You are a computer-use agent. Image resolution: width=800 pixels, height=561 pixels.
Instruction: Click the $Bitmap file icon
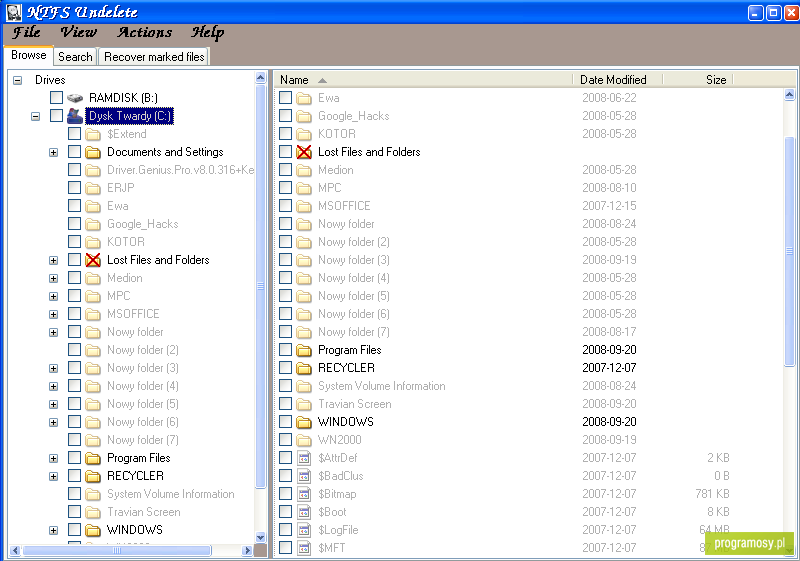coord(304,494)
